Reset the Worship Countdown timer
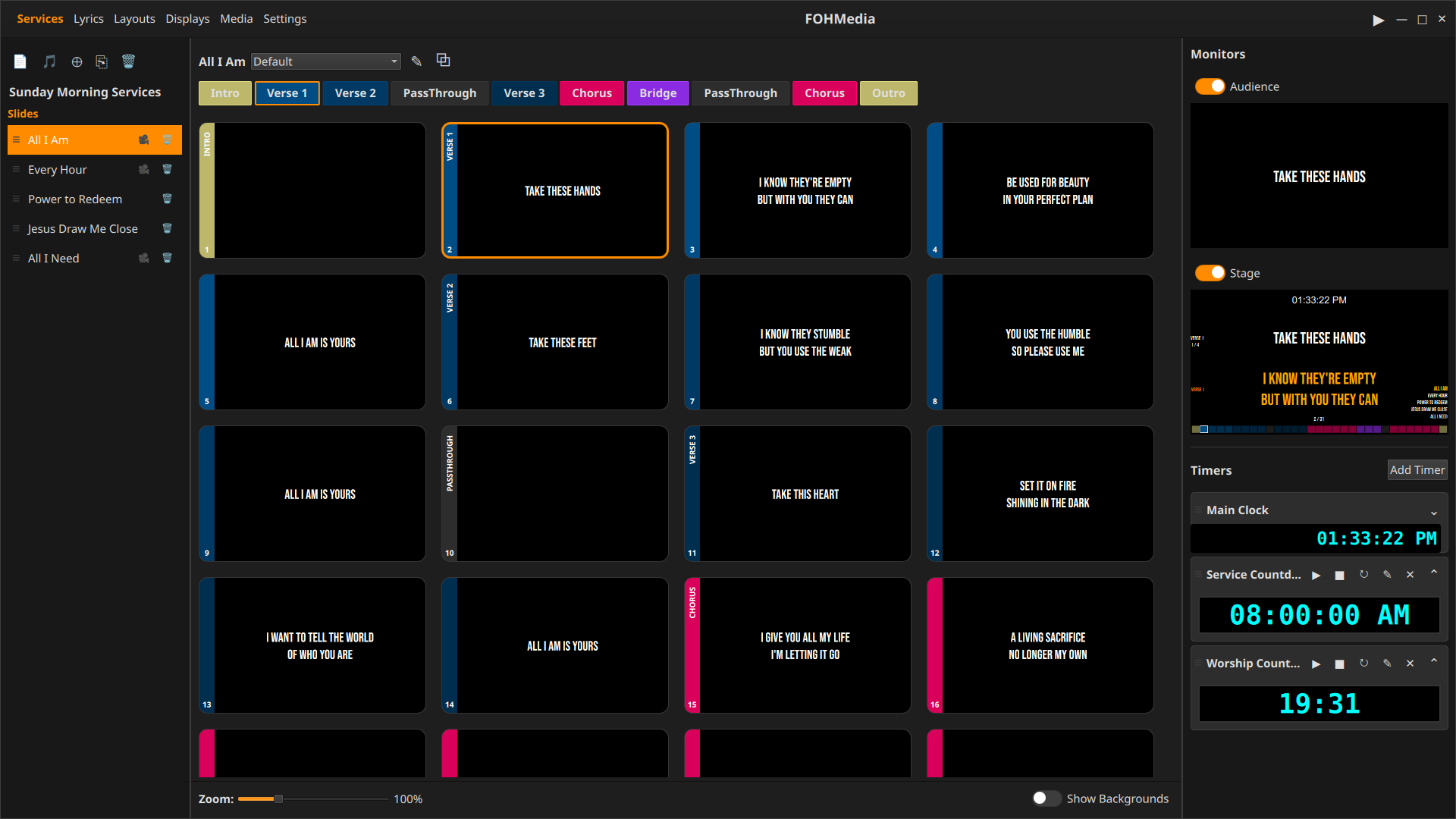The width and height of the screenshot is (1456, 819). coord(1363,664)
